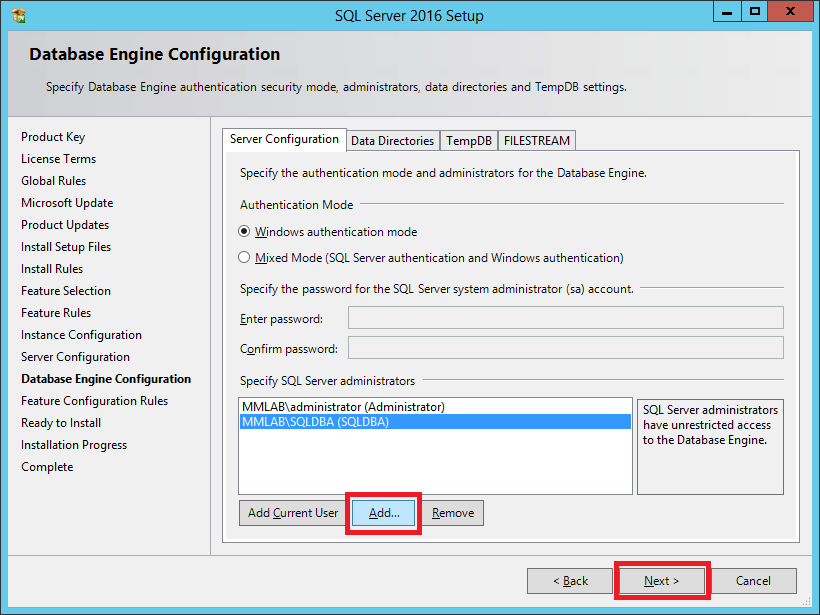Click the Add Current User button
Screen dimensions: 820x615
(x=293, y=513)
